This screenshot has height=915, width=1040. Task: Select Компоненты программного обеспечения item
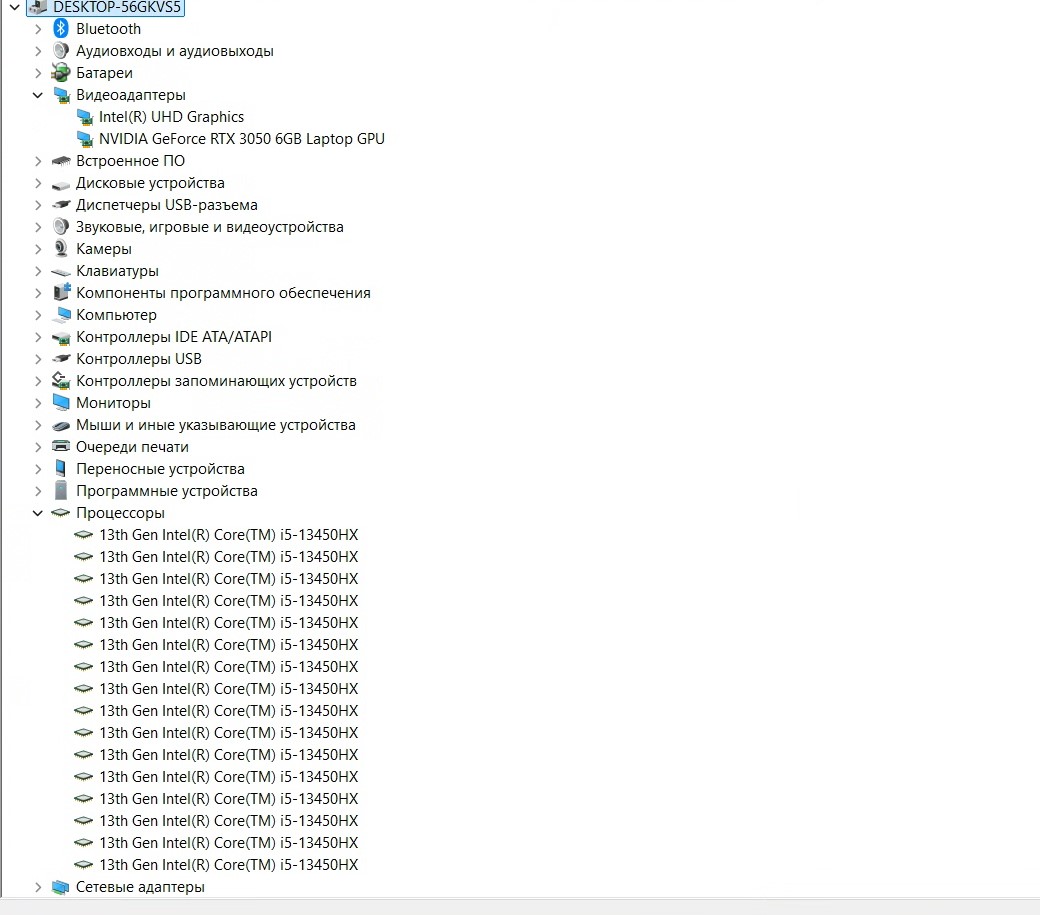tap(223, 293)
